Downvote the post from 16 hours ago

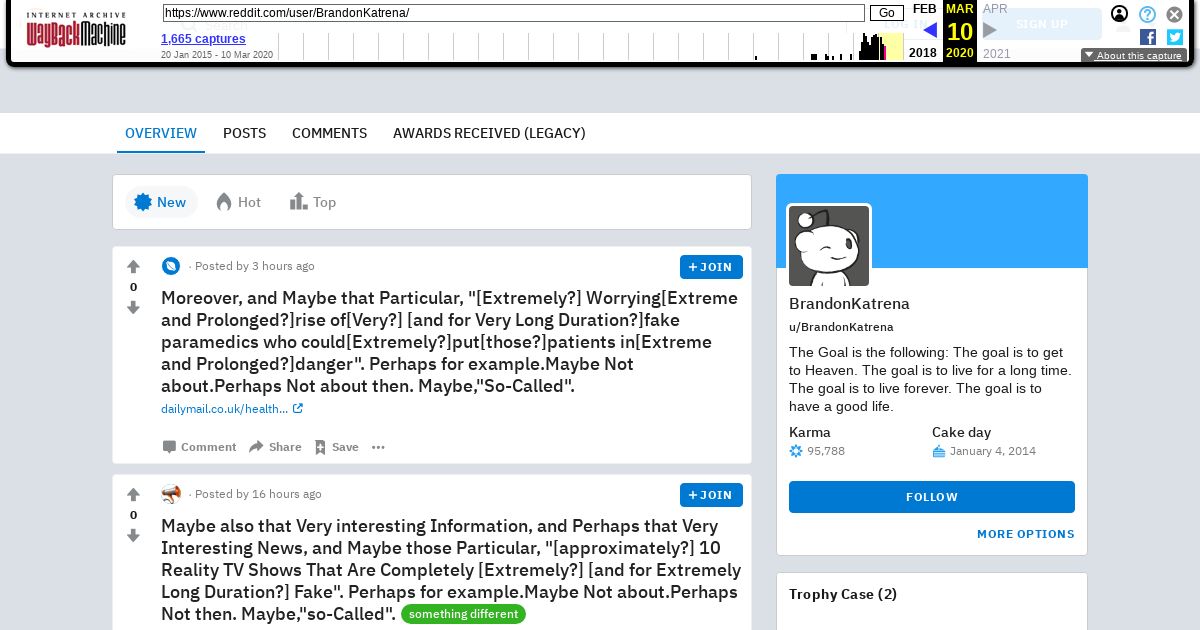(x=133, y=536)
